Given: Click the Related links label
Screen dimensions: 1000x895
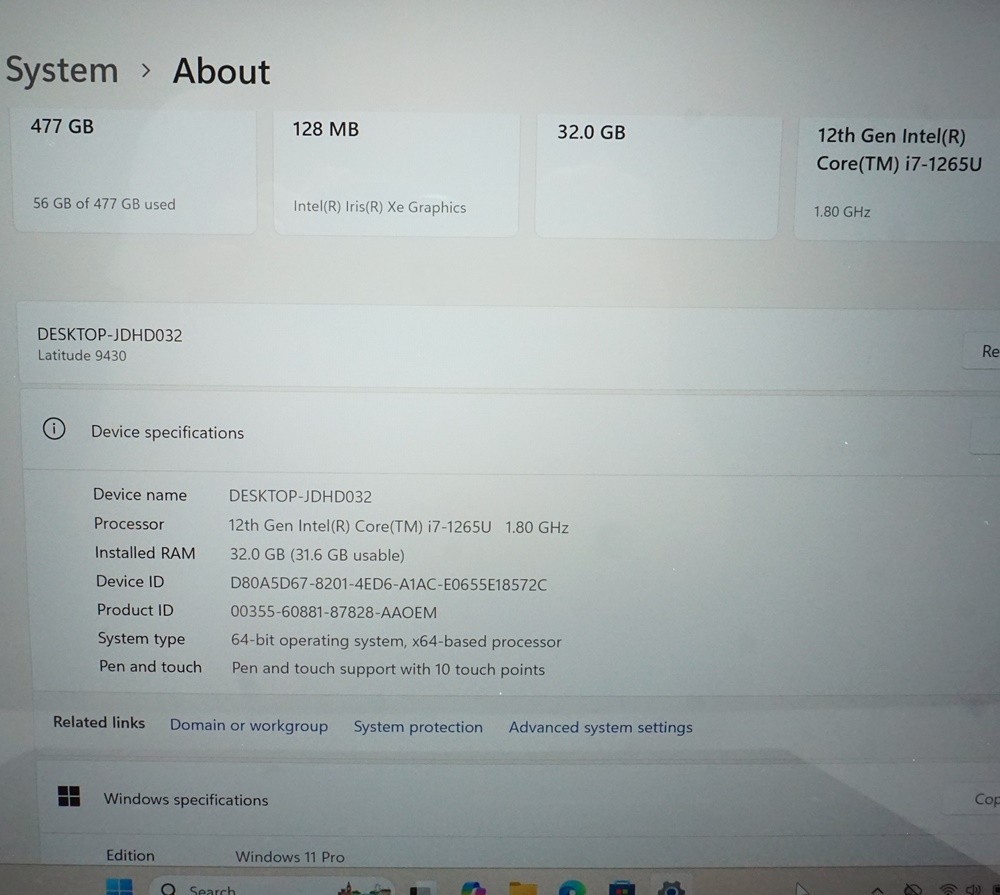Looking at the screenshot, I should tap(99, 722).
